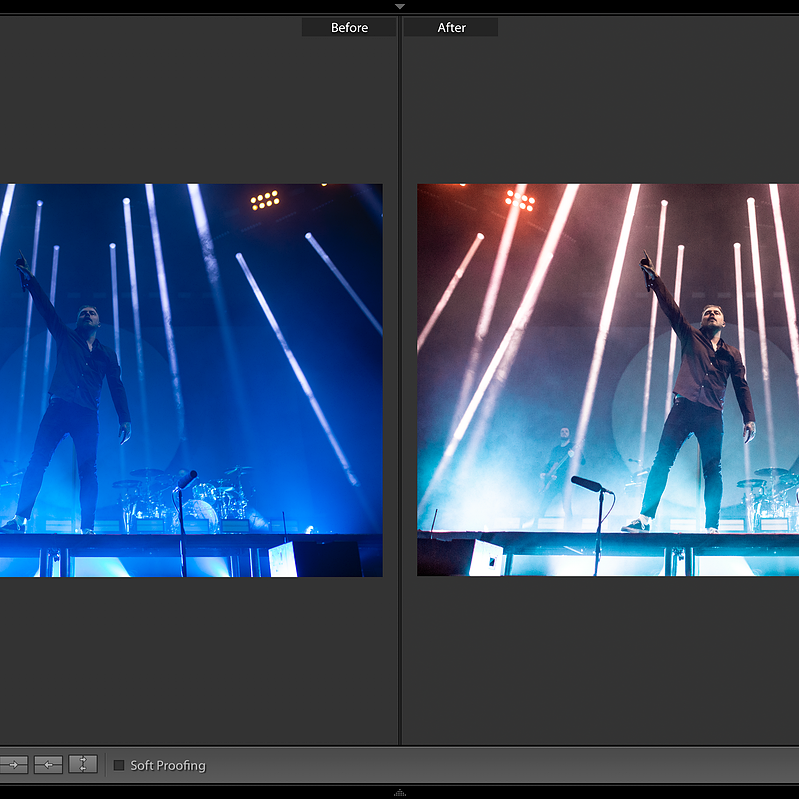799x799 pixels.
Task: Collapse the top panel with triangle arrow
Action: pyautogui.click(x=400, y=7)
